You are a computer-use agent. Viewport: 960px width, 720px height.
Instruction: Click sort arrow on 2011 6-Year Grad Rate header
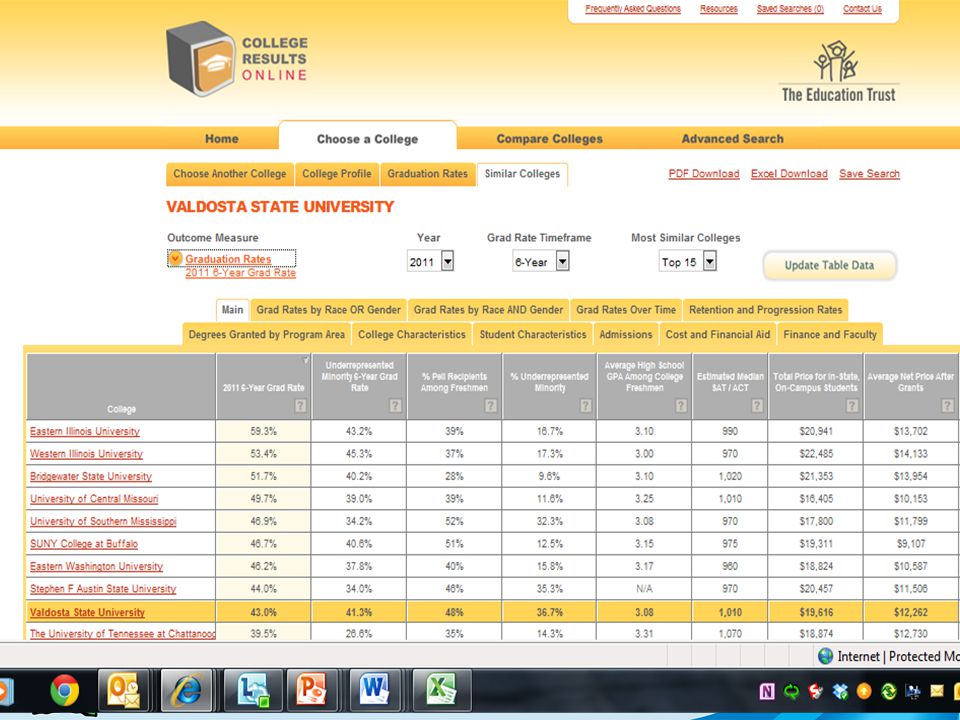coord(306,361)
